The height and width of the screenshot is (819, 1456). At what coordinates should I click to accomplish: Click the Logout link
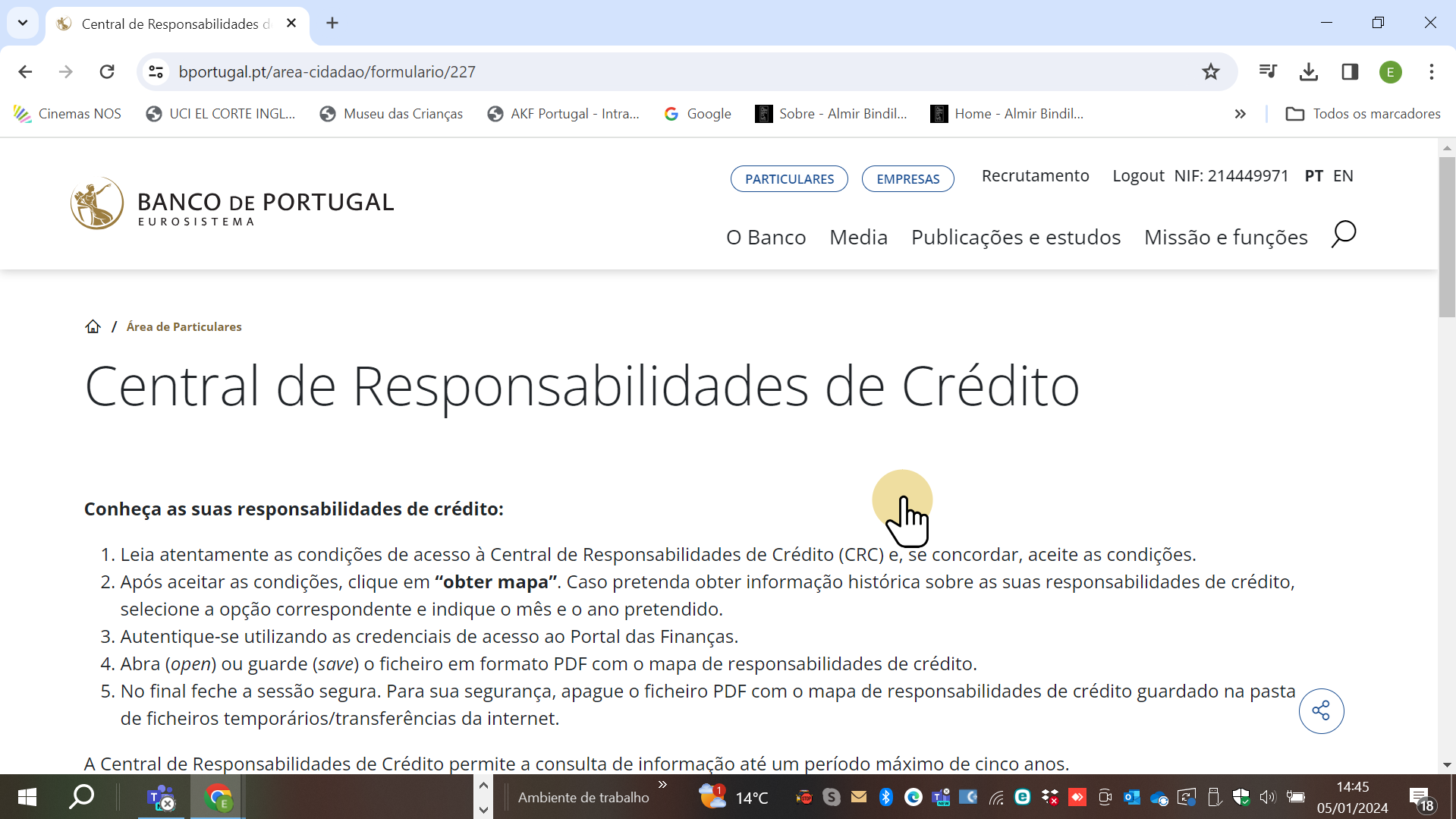pyautogui.click(x=1137, y=176)
